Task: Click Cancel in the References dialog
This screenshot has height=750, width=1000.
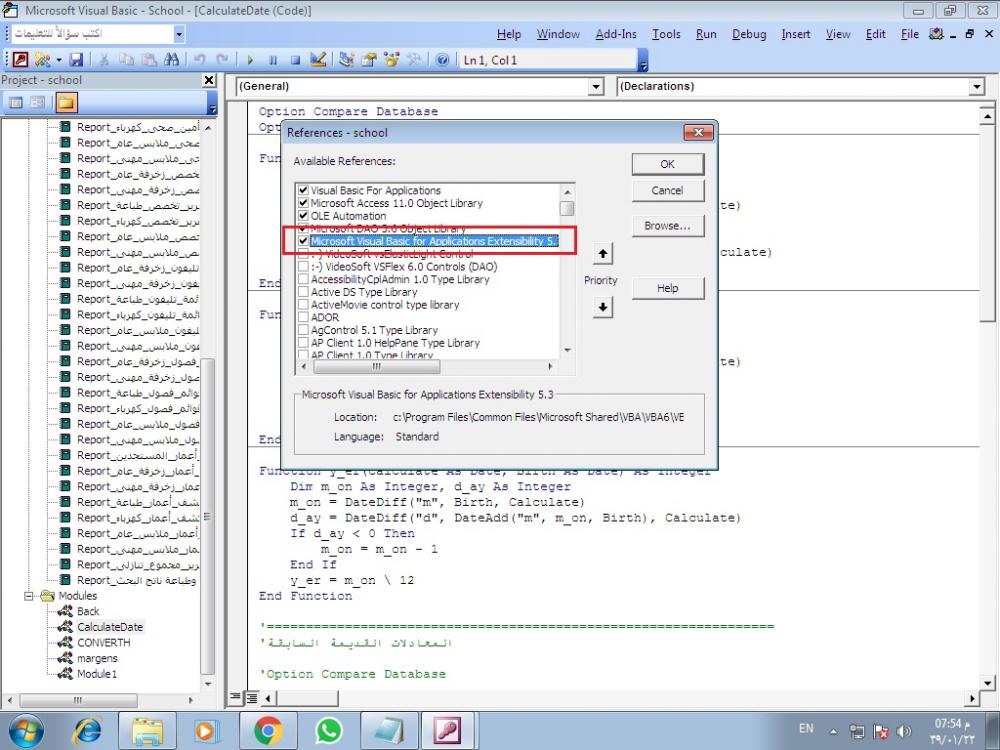Action: click(668, 191)
